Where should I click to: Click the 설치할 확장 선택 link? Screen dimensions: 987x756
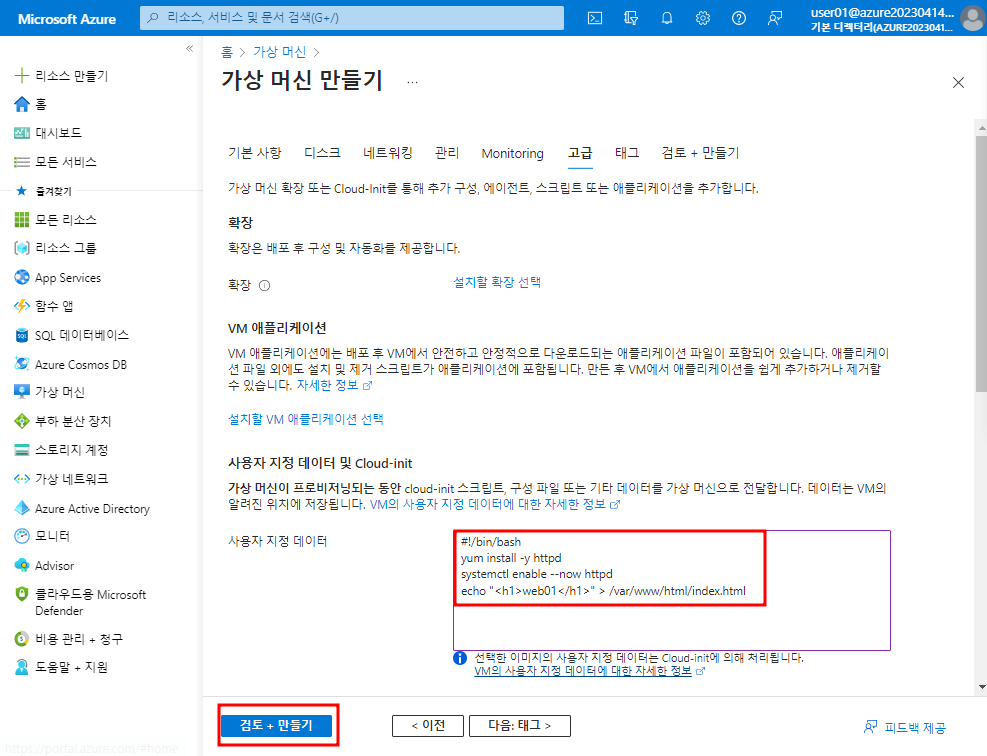pyautogui.click(x=497, y=282)
